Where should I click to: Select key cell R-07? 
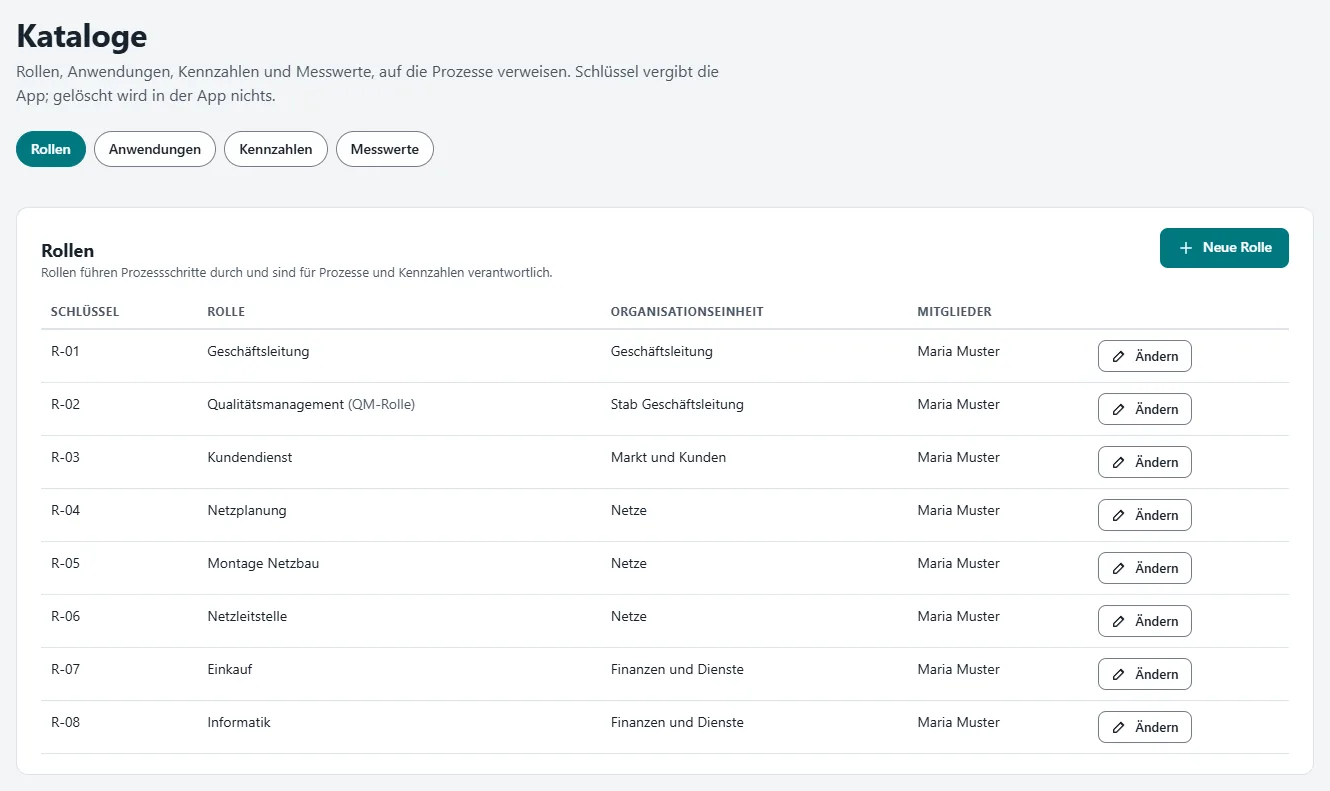[x=65, y=669]
